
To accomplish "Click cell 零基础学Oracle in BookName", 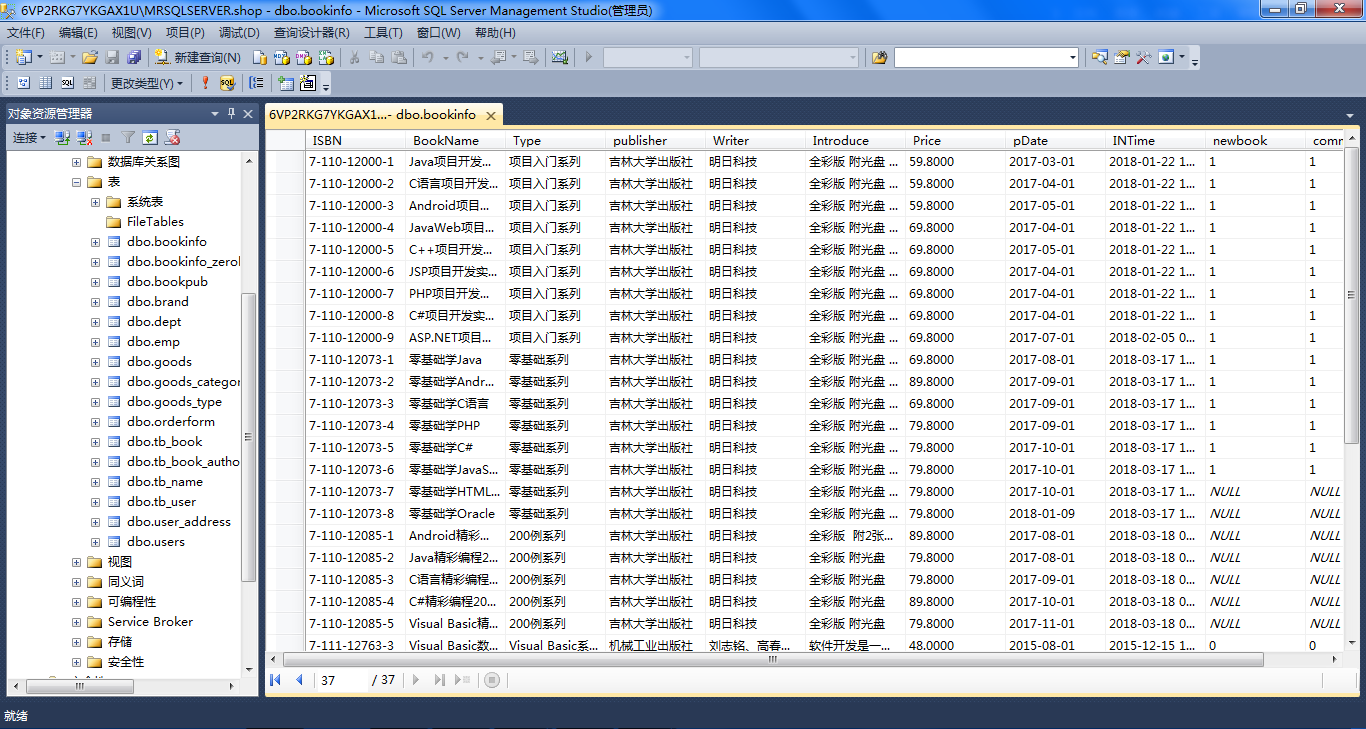I will (x=455, y=514).
